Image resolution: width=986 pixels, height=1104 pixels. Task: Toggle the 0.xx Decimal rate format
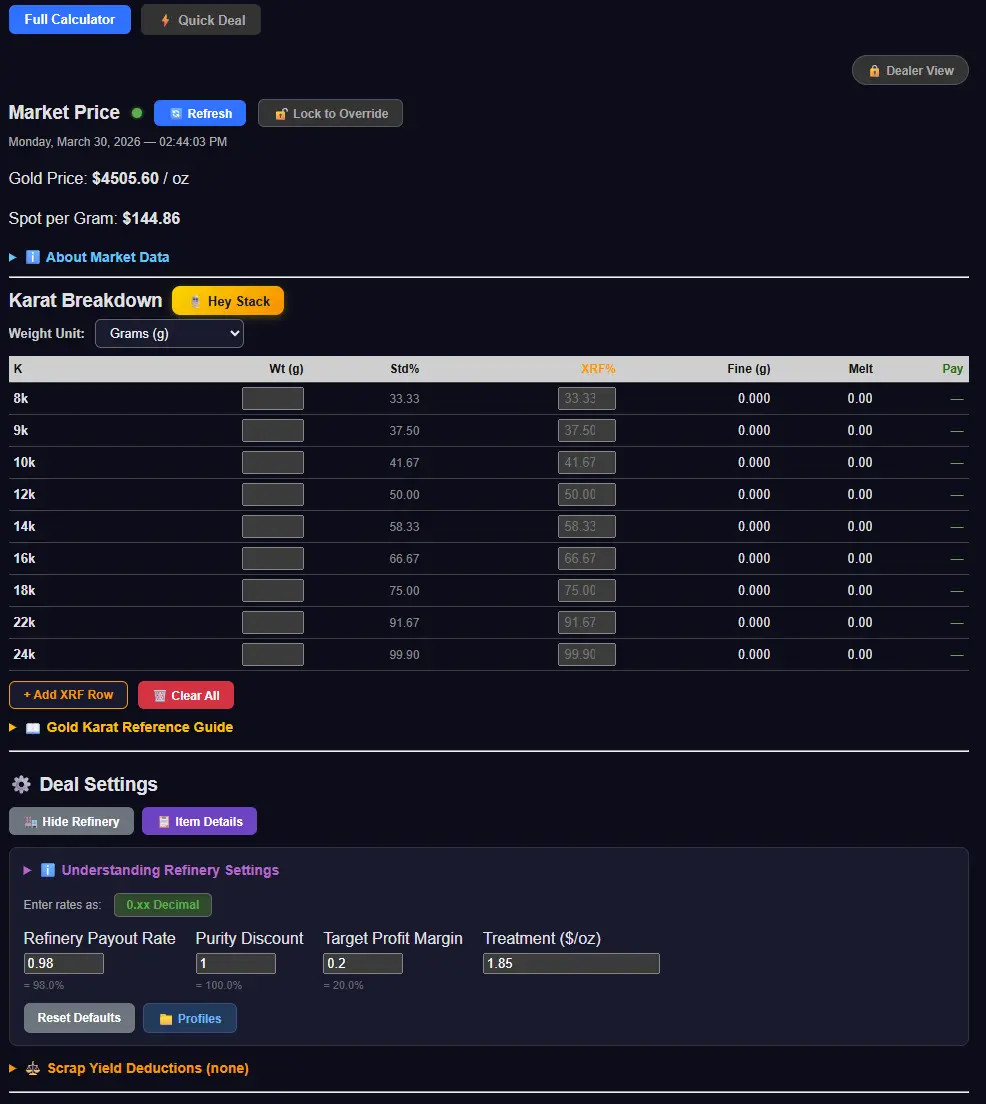(x=163, y=905)
